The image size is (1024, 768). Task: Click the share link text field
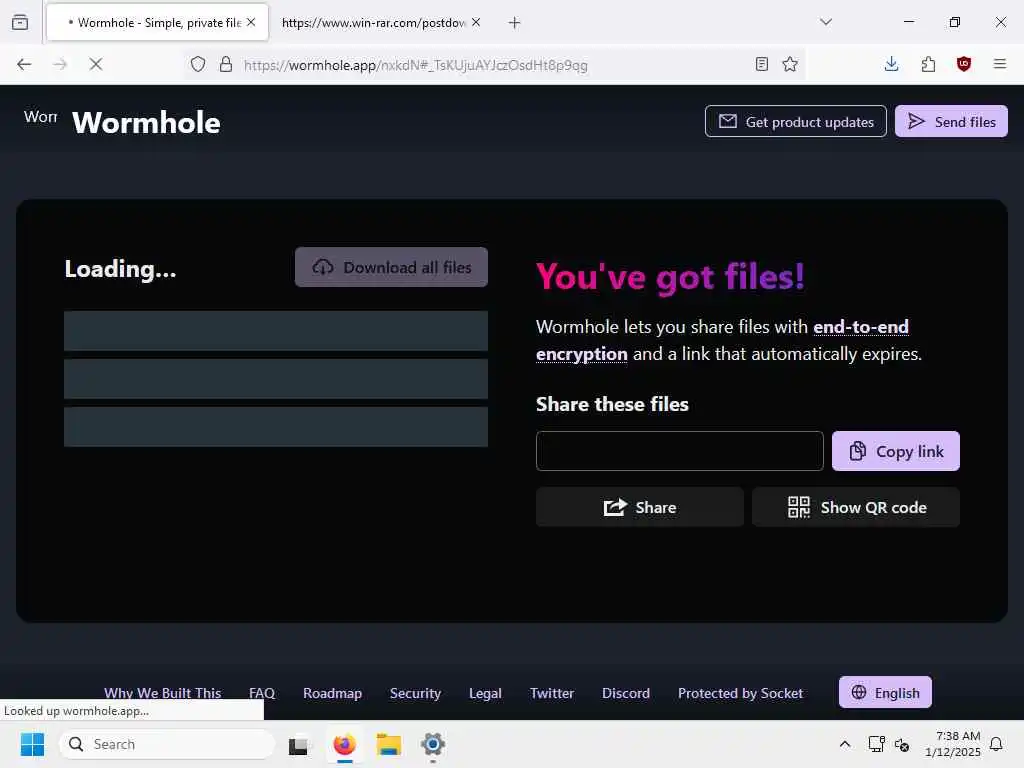679,451
